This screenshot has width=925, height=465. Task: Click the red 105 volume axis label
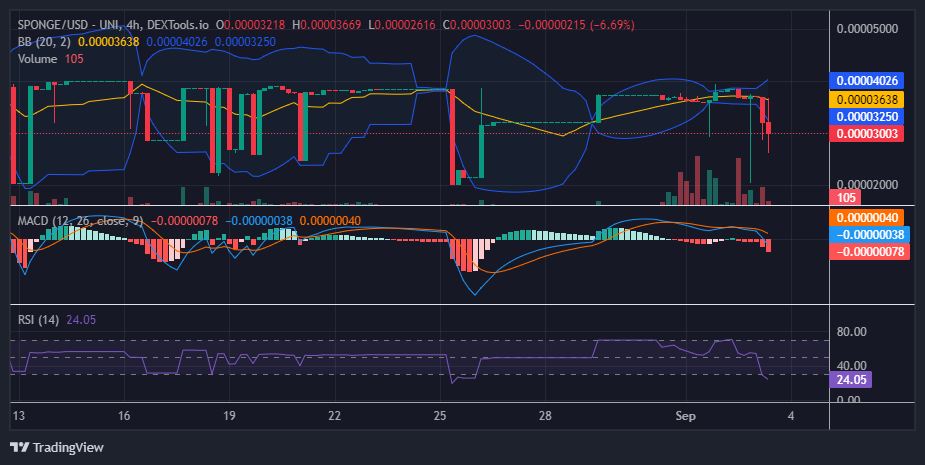point(845,198)
